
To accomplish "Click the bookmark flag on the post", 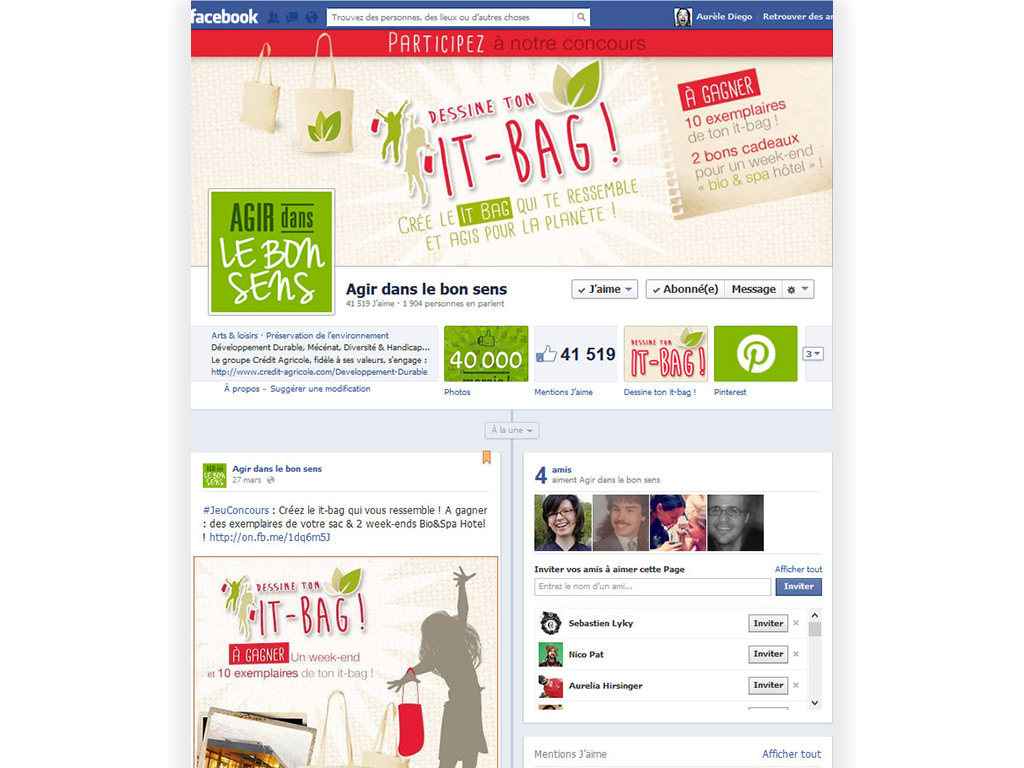I will point(487,457).
